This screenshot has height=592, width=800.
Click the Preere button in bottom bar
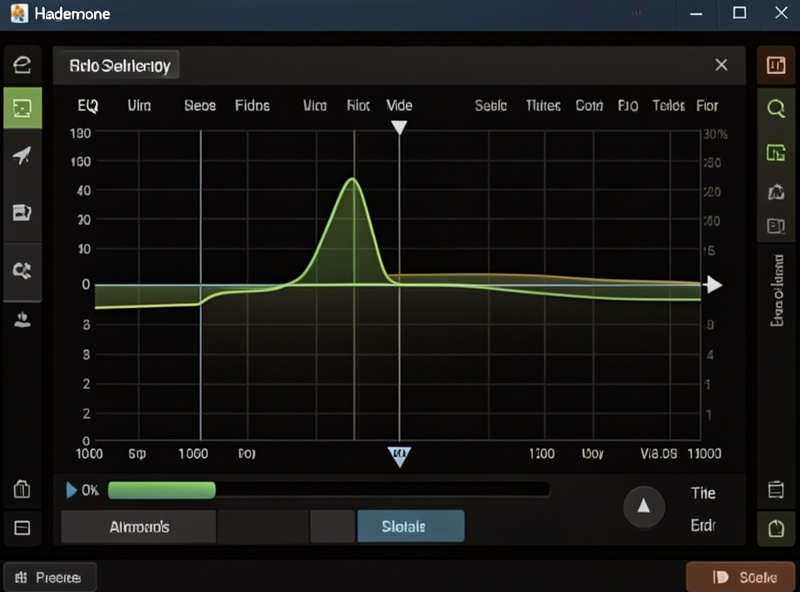click(x=50, y=577)
